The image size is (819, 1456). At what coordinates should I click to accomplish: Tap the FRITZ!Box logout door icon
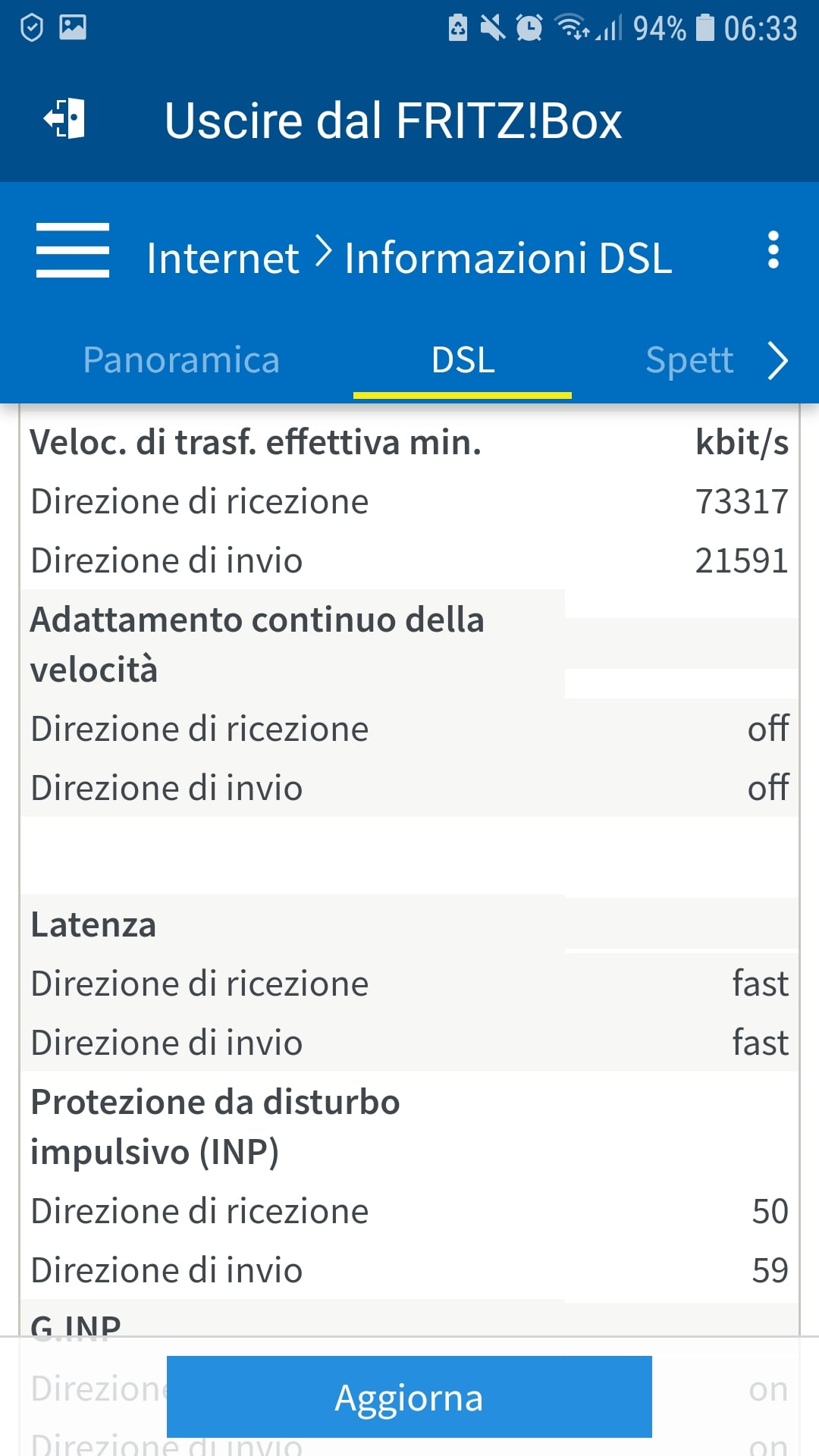pos(65,119)
